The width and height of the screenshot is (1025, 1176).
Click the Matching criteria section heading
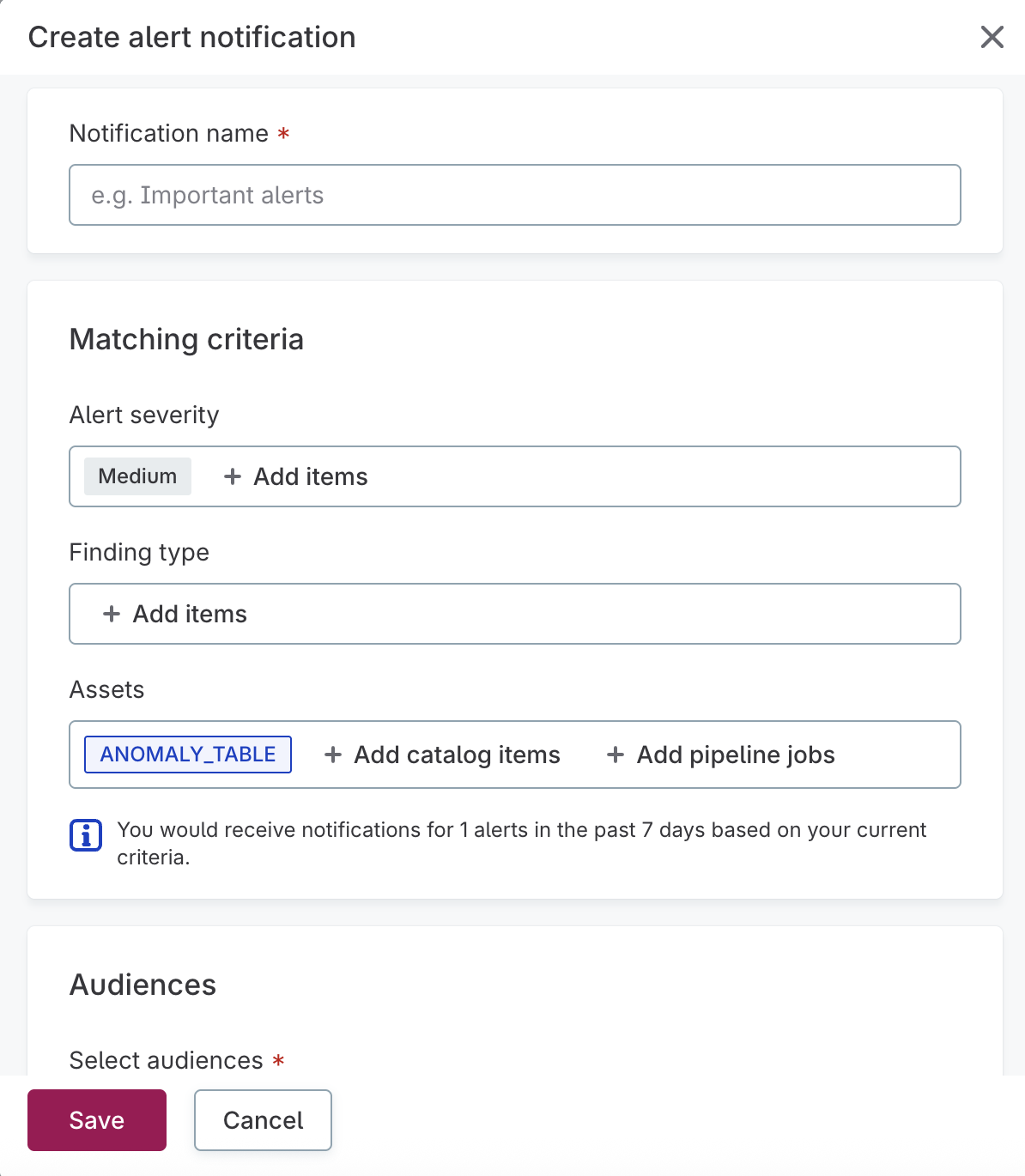coord(186,339)
